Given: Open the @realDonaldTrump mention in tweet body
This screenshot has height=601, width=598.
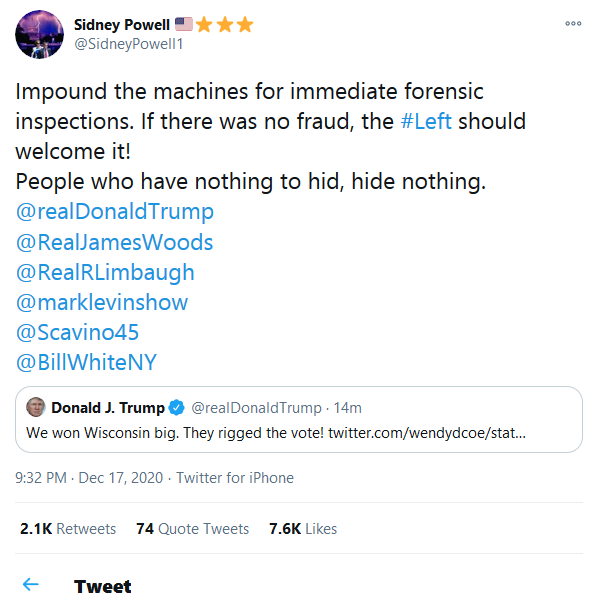Looking at the screenshot, I should click(115, 212).
